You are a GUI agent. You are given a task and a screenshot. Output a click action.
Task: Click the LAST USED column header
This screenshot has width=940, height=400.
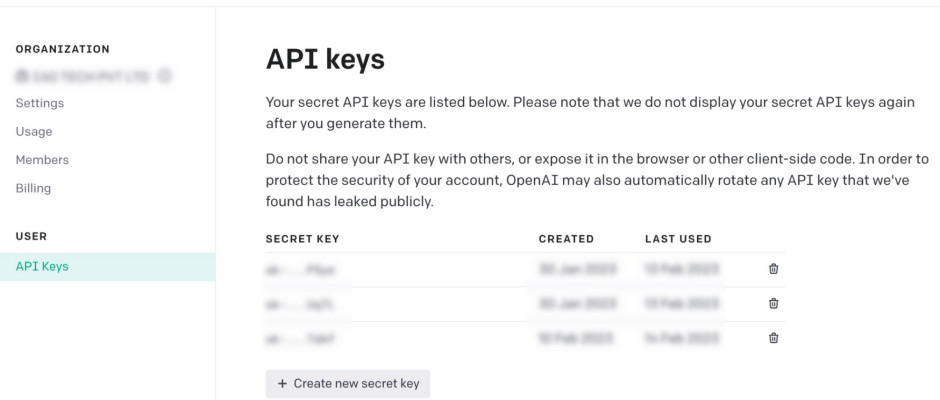click(678, 239)
